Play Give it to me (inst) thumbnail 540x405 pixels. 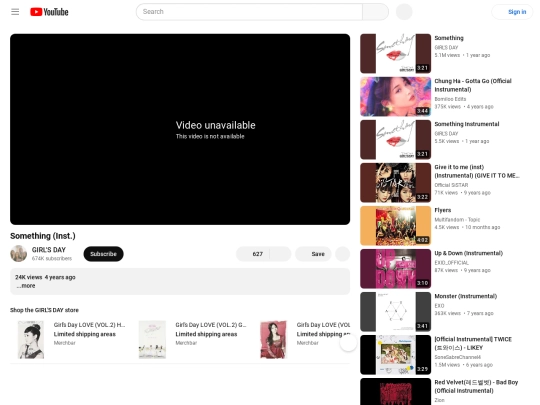(395, 183)
